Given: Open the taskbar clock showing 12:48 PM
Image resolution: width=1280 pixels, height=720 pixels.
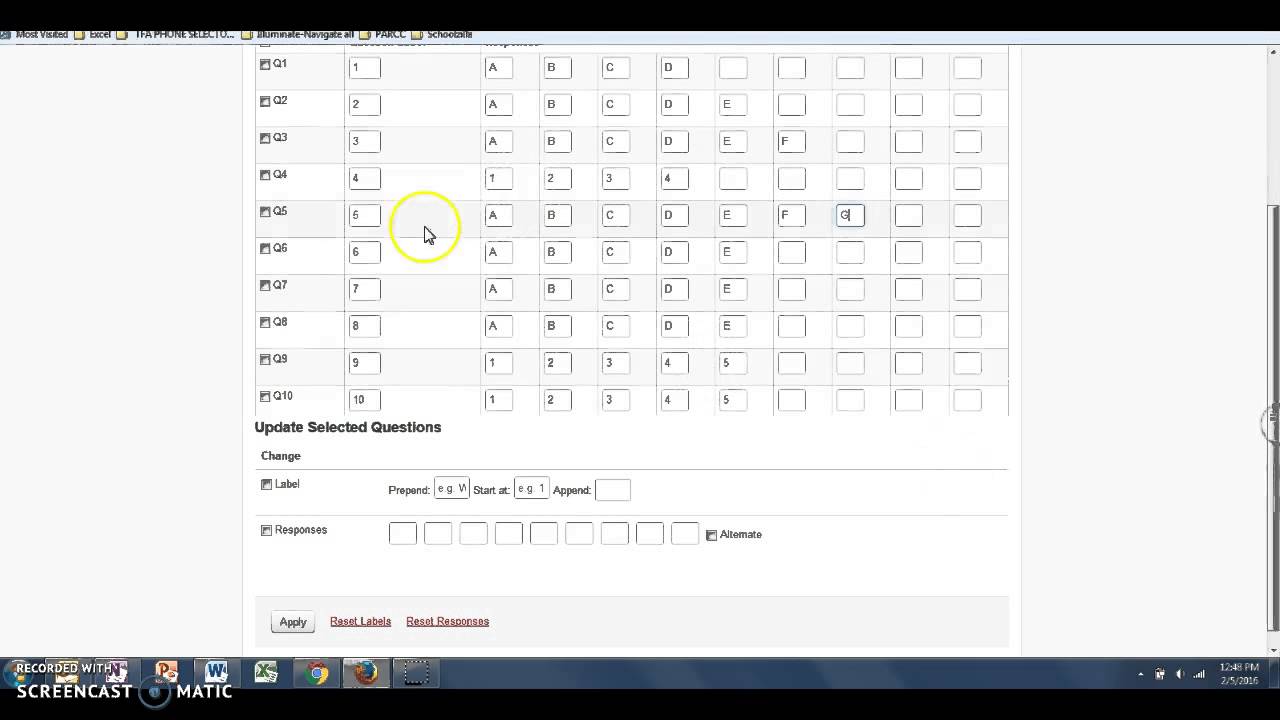Looking at the screenshot, I should tap(1240, 673).
